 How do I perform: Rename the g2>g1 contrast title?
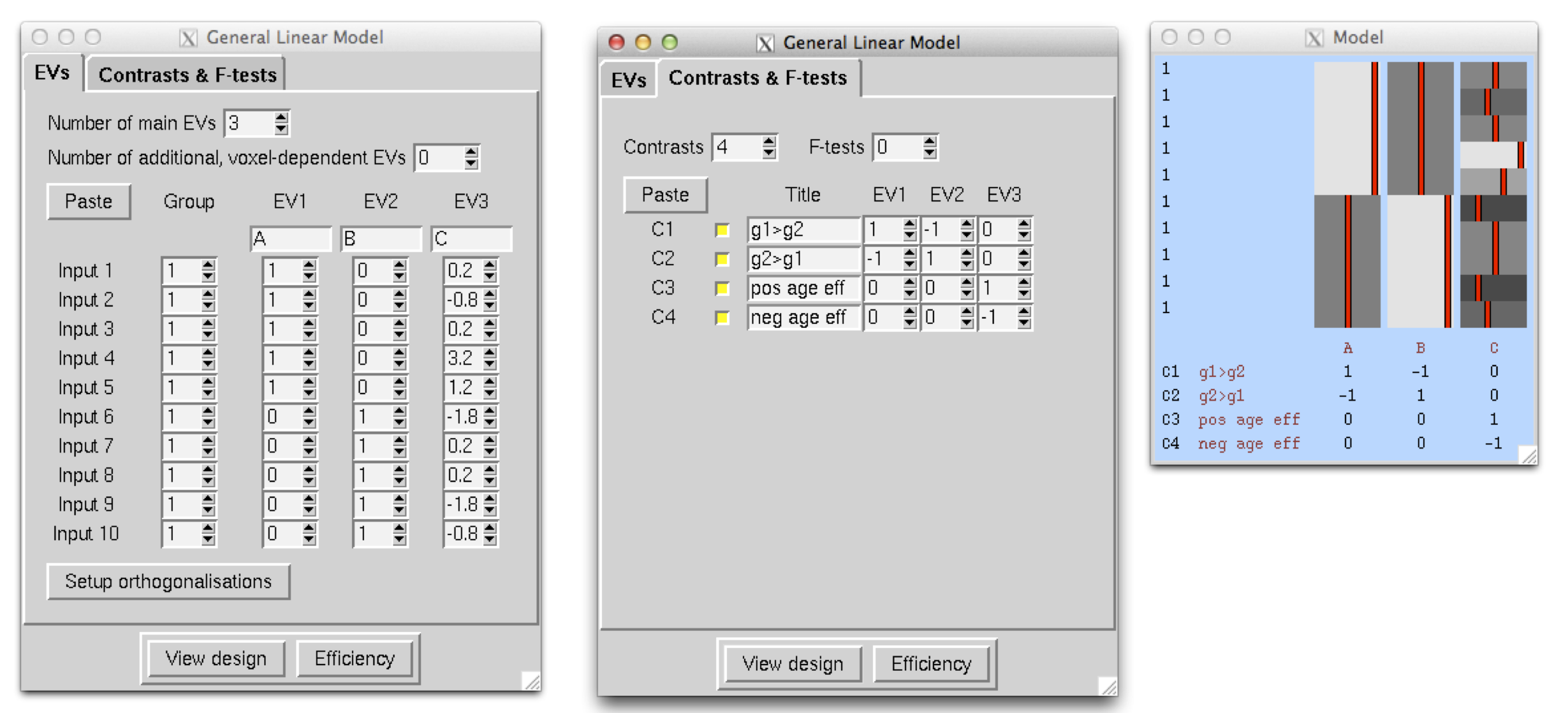802,259
